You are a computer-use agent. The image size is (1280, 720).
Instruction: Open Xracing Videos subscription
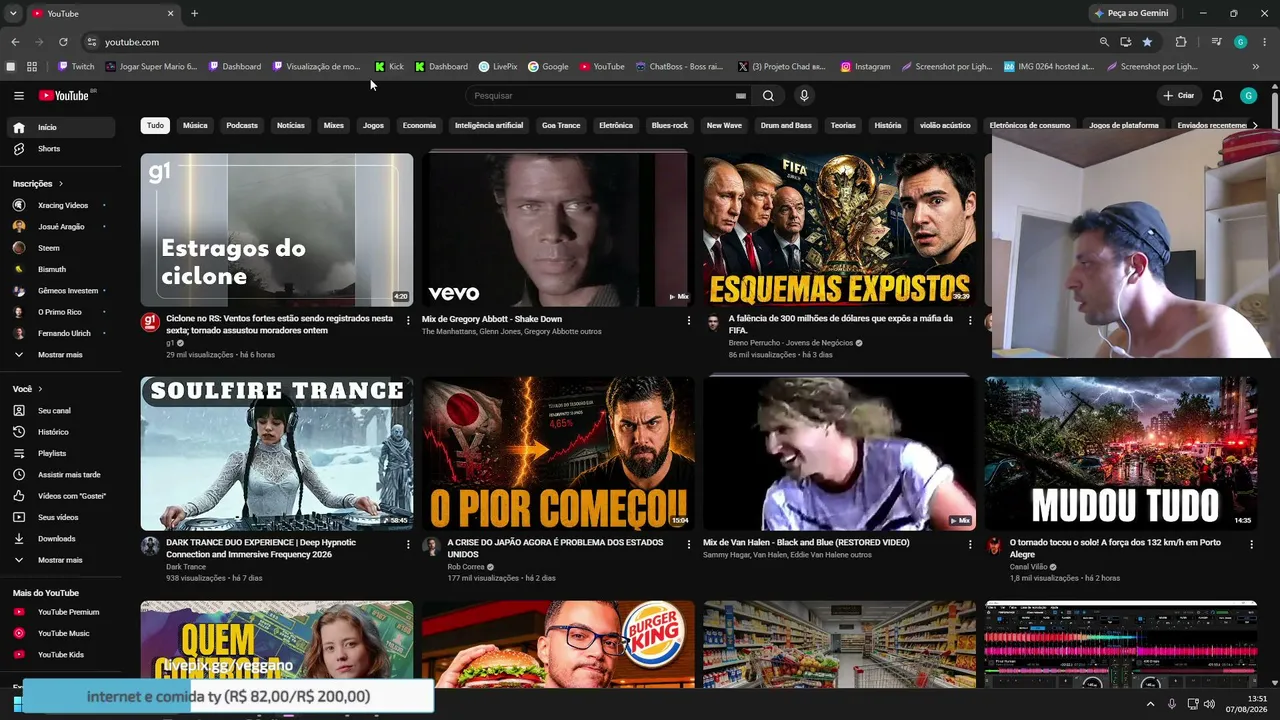pyautogui.click(x=62, y=206)
